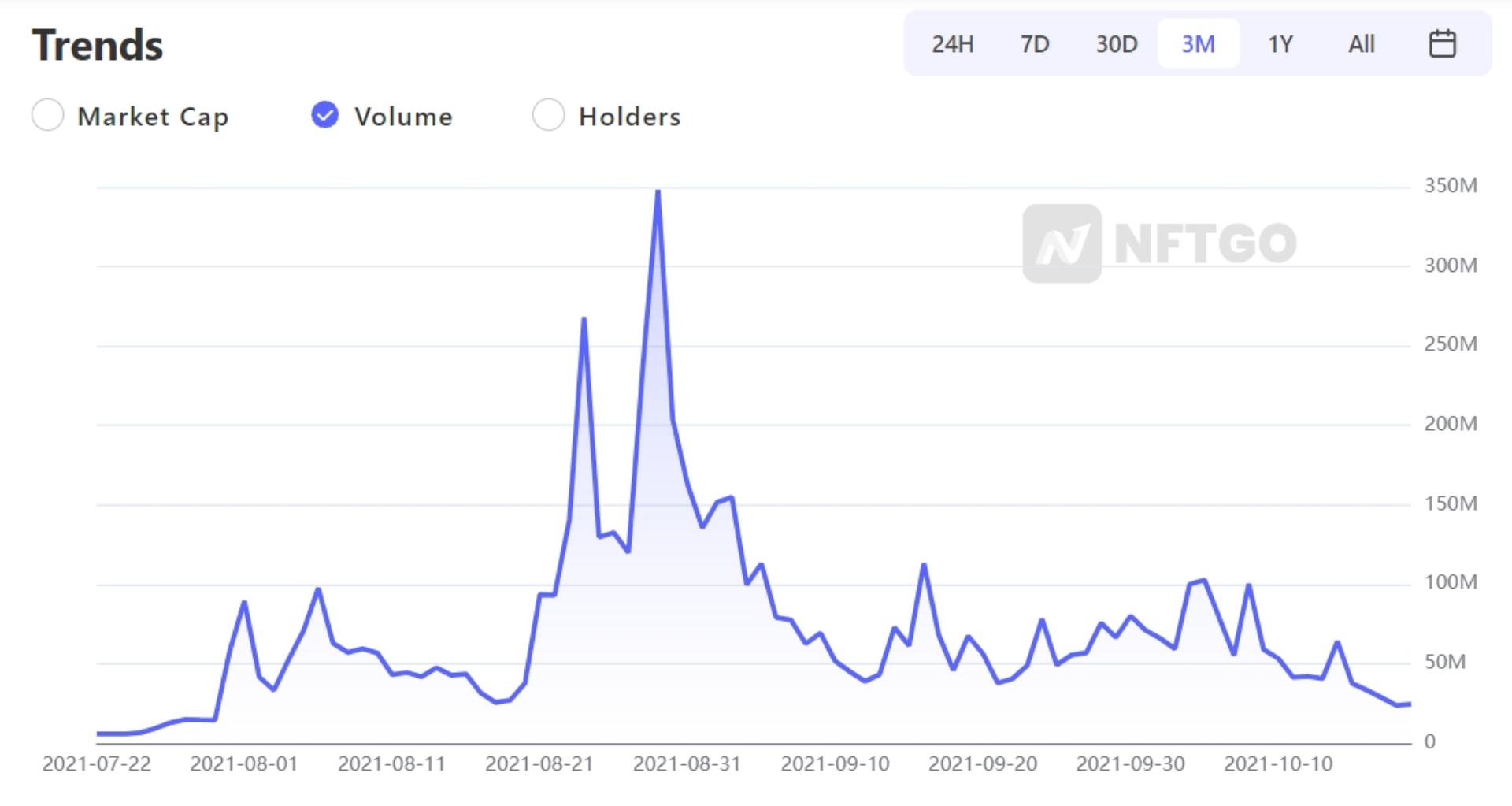Click the 100M y-axis label
Image resolution: width=1512 pixels, height=806 pixels.
click(x=1450, y=582)
